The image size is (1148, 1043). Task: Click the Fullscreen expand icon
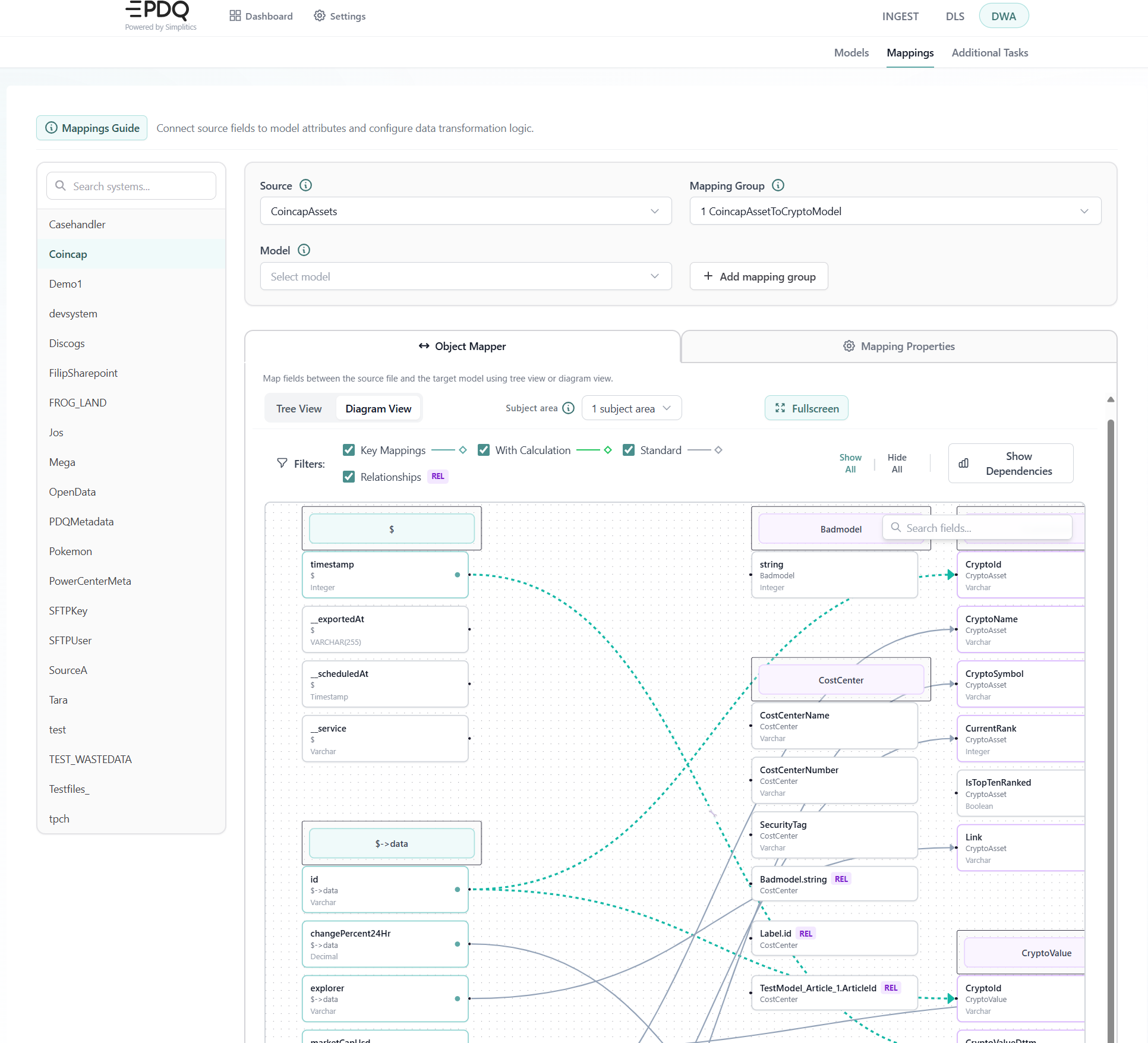780,408
